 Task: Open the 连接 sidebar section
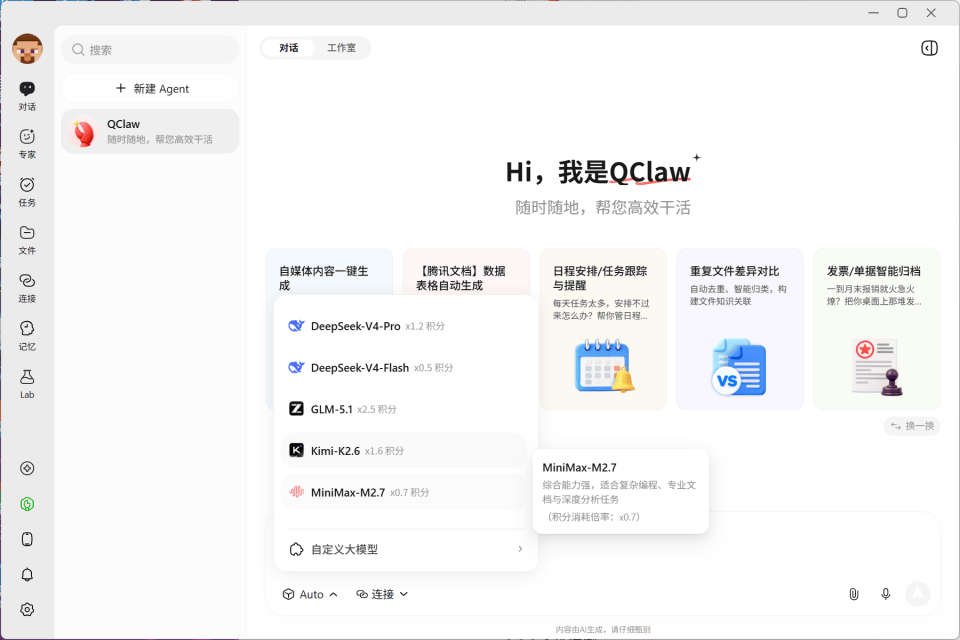(x=27, y=288)
